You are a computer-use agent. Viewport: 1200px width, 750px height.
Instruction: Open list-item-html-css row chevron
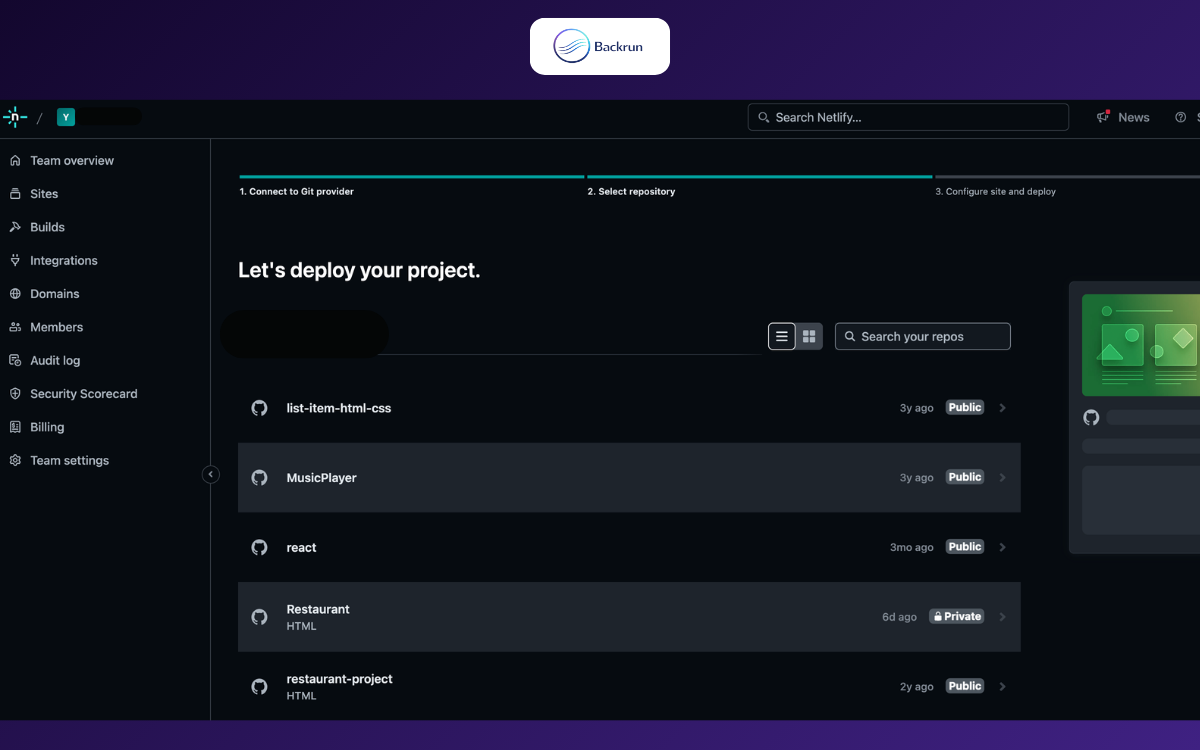pos(1003,408)
